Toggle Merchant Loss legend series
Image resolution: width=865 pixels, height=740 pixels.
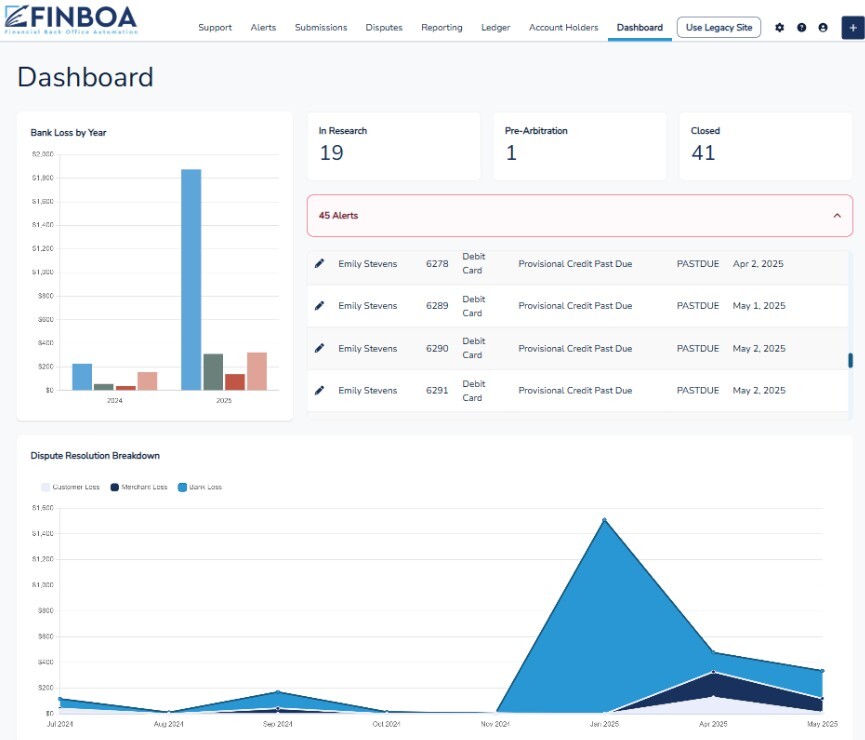point(138,487)
